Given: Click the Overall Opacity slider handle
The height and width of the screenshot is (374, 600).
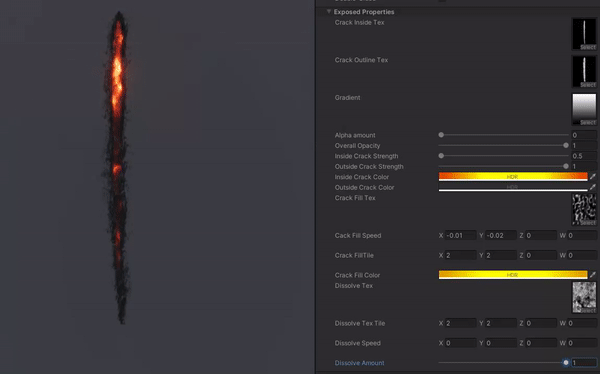Looking at the screenshot, I should point(566,145).
